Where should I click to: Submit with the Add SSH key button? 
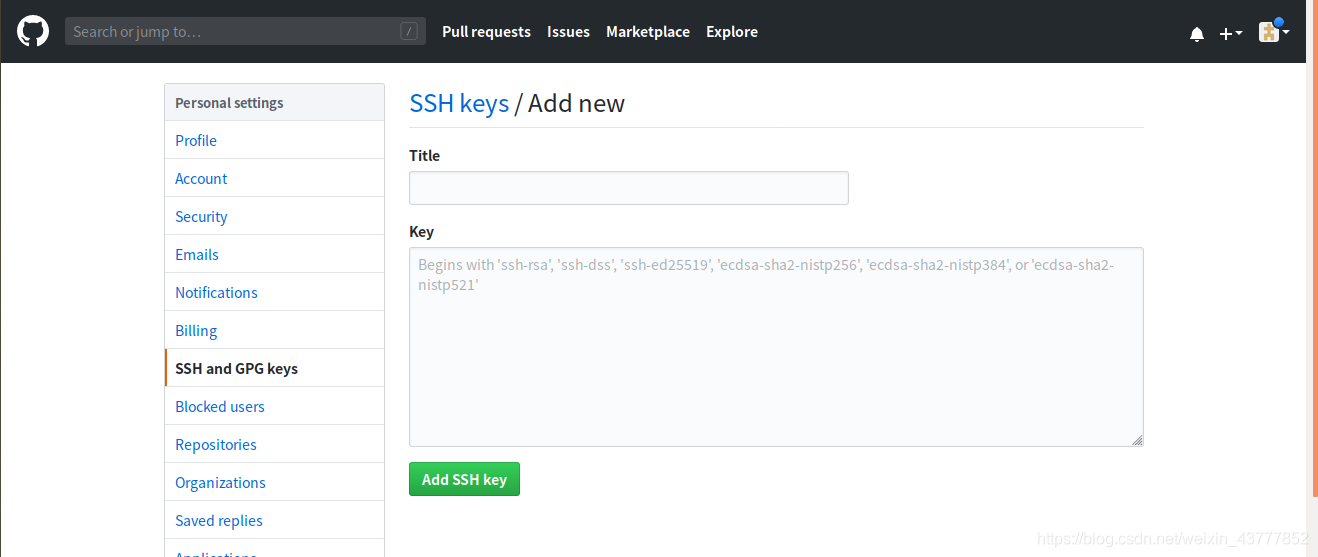pyautogui.click(x=464, y=479)
